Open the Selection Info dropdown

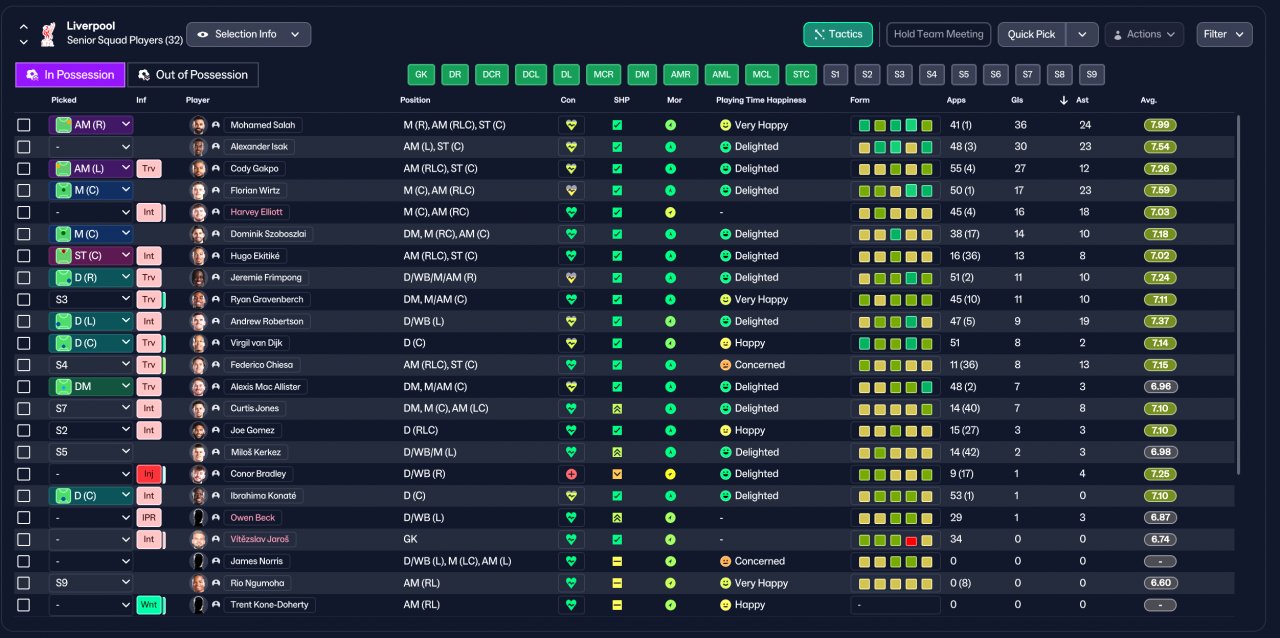(249, 34)
